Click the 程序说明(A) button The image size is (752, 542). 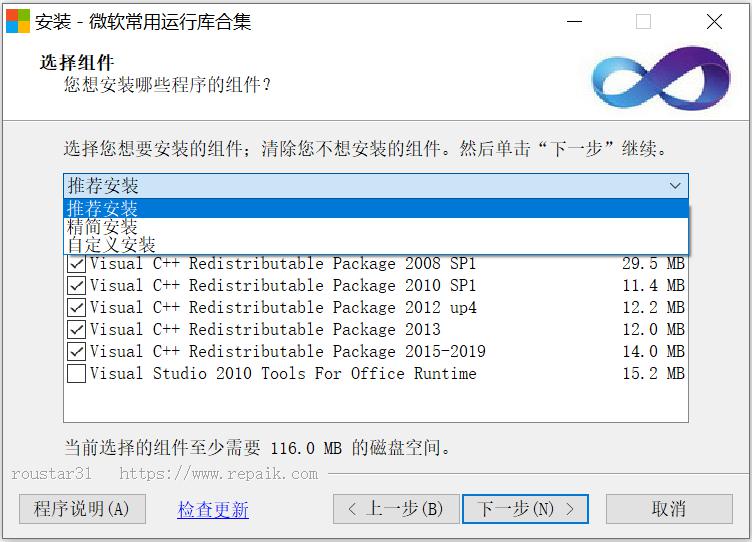pyautogui.click(x=82, y=509)
